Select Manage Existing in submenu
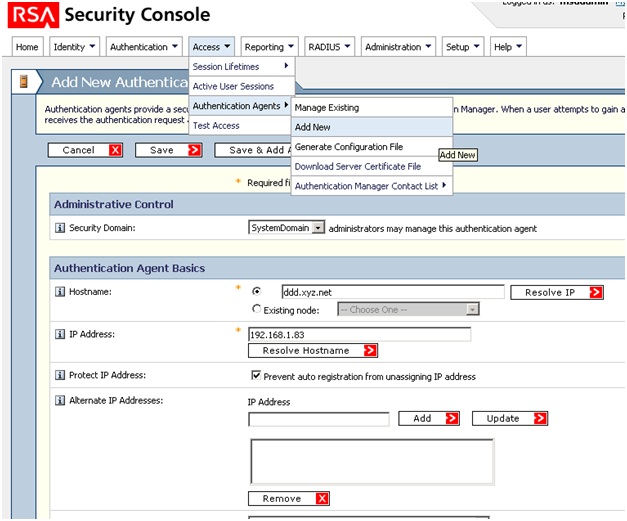Screen dimensions: 627x521 pos(372,108)
